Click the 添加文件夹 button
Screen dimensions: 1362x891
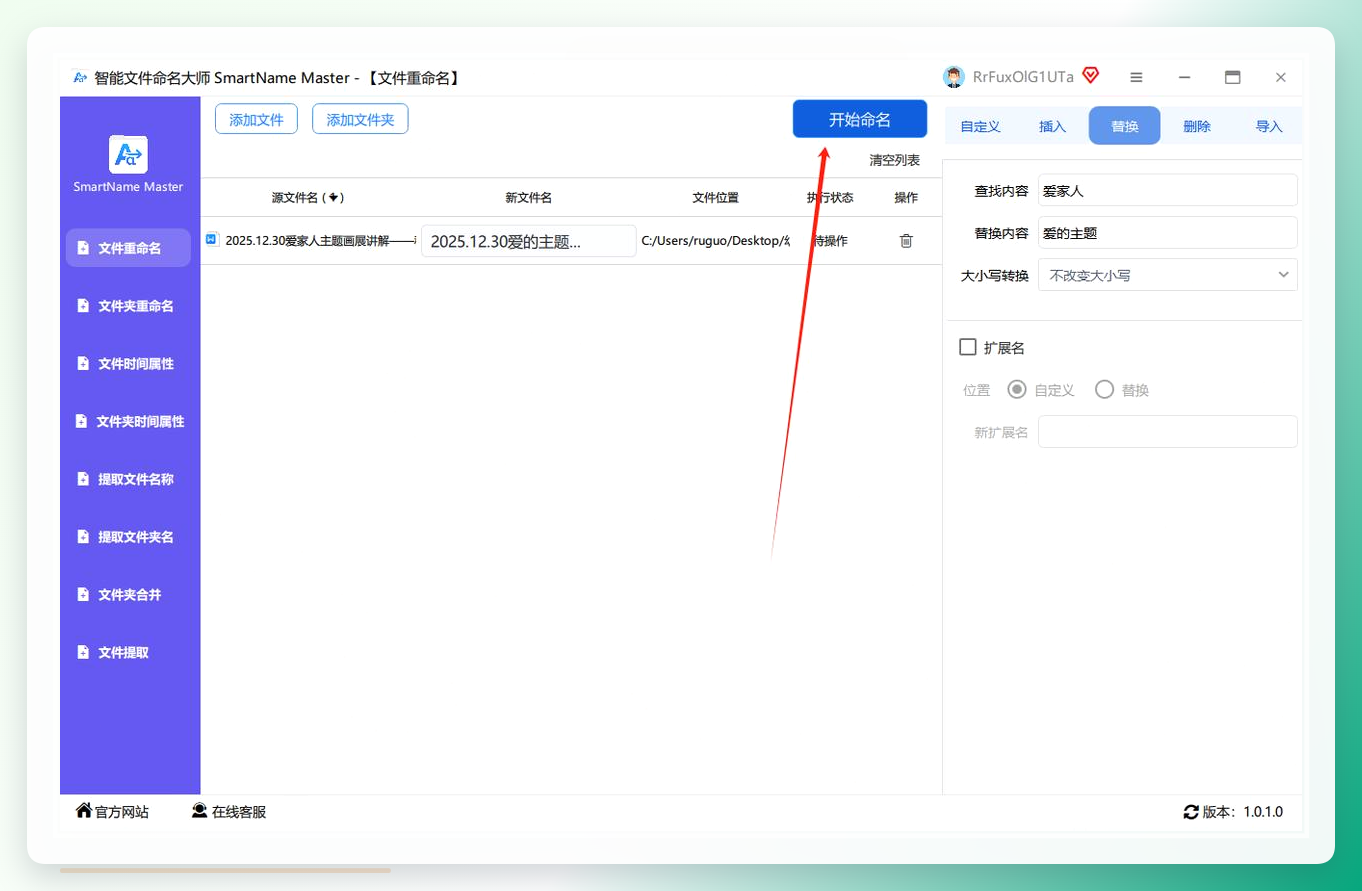point(360,119)
